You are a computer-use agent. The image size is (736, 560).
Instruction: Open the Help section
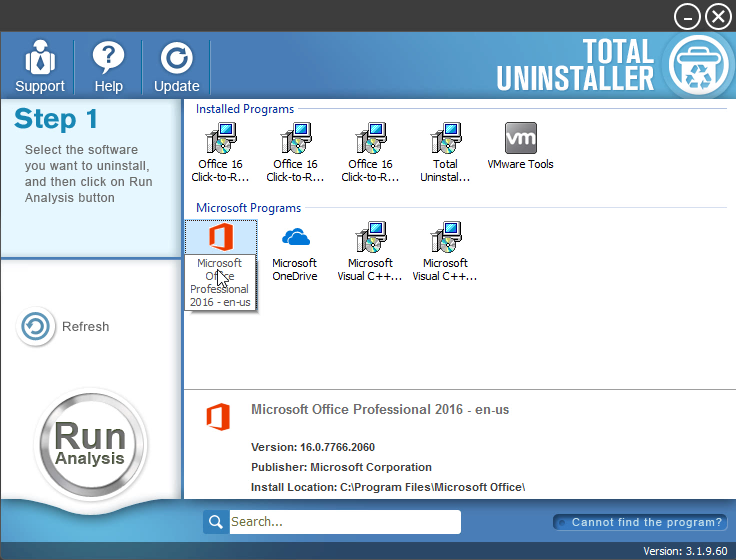click(x=108, y=67)
